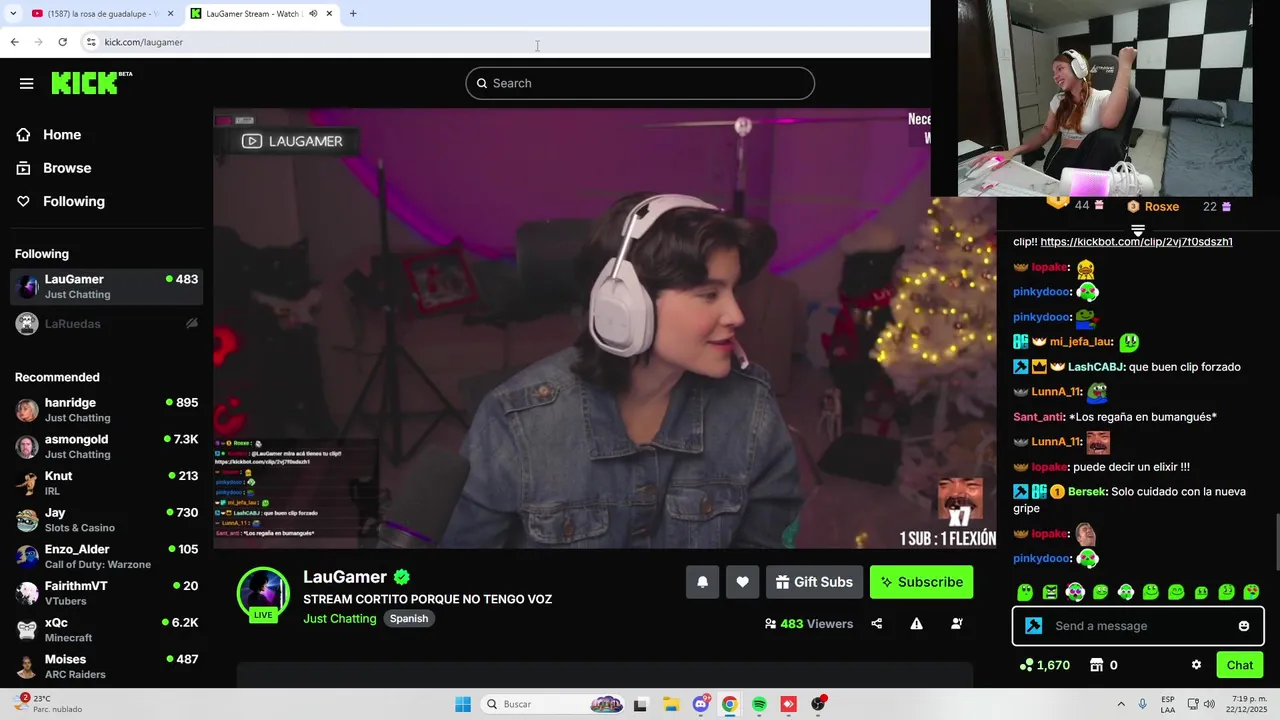This screenshot has width=1280, height=720.
Task: Toggle follow heart button
Action: click(742, 582)
